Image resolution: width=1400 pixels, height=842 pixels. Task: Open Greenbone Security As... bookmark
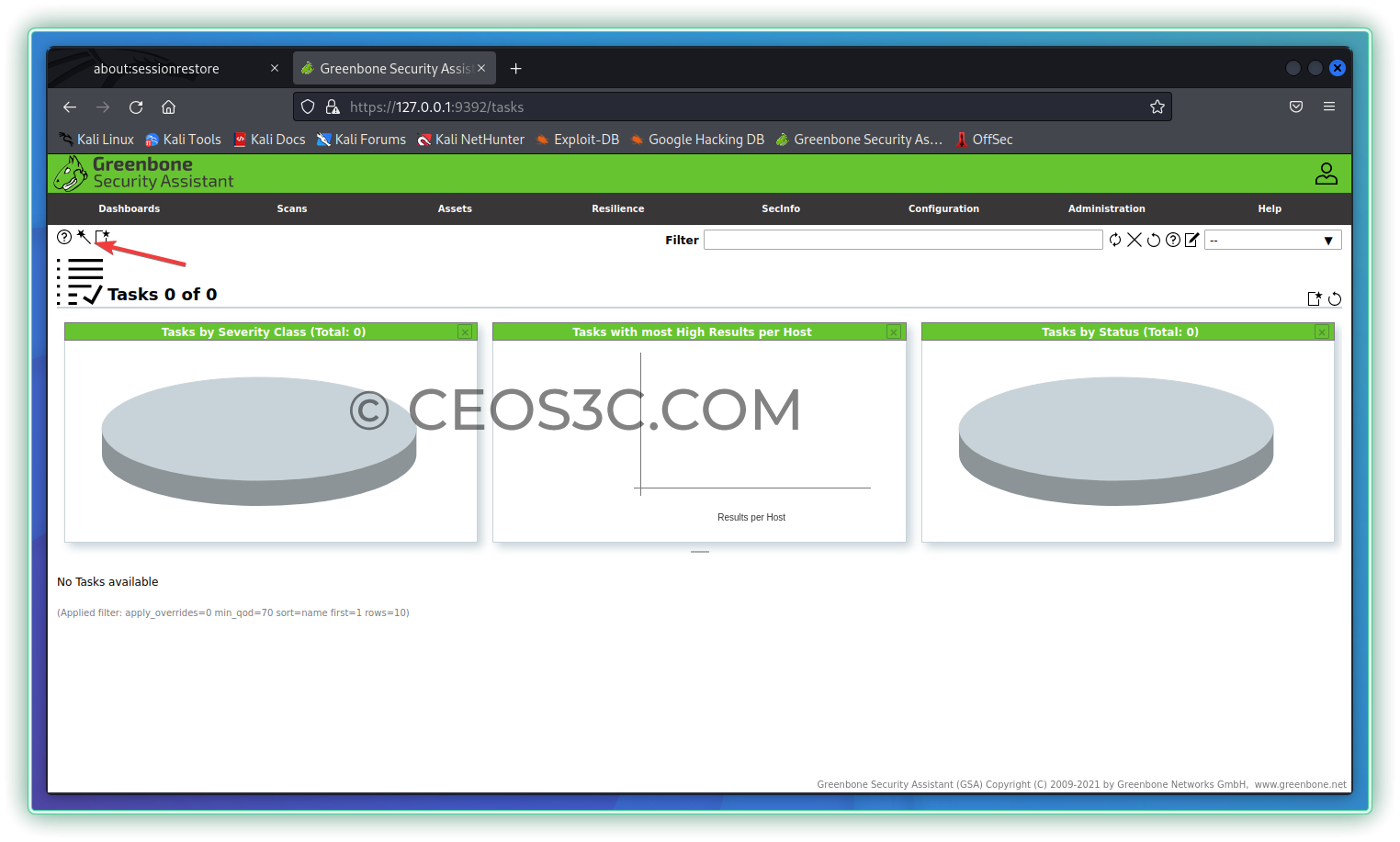[860, 140]
